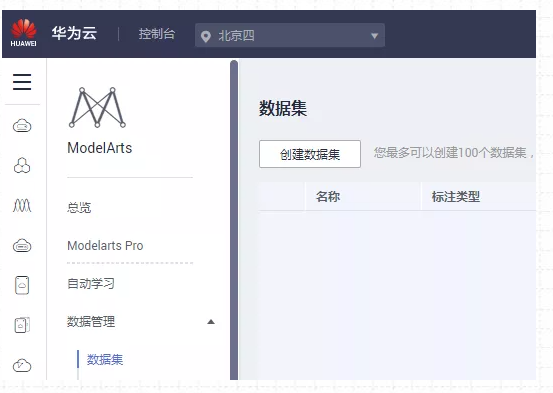Click the 名称 column header
553x393 pixels.
pos(328,196)
